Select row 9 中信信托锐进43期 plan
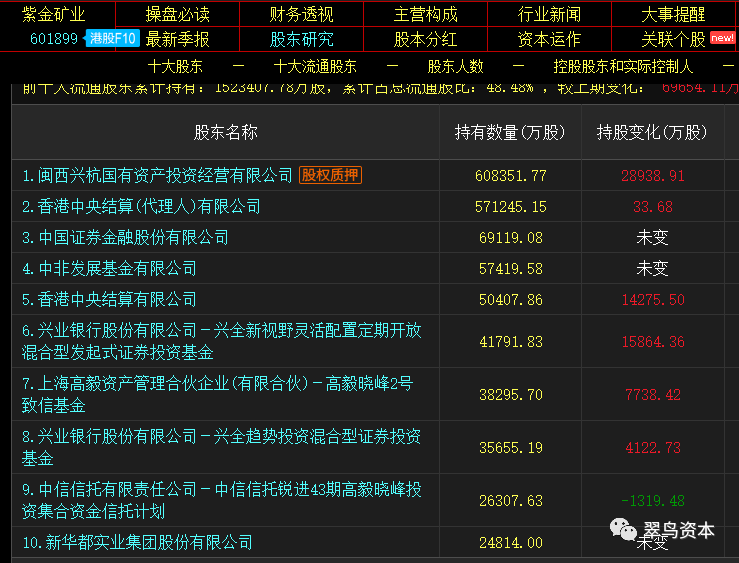This screenshot has height=563, width=739. pyautogui.click(x=222, y=500)
